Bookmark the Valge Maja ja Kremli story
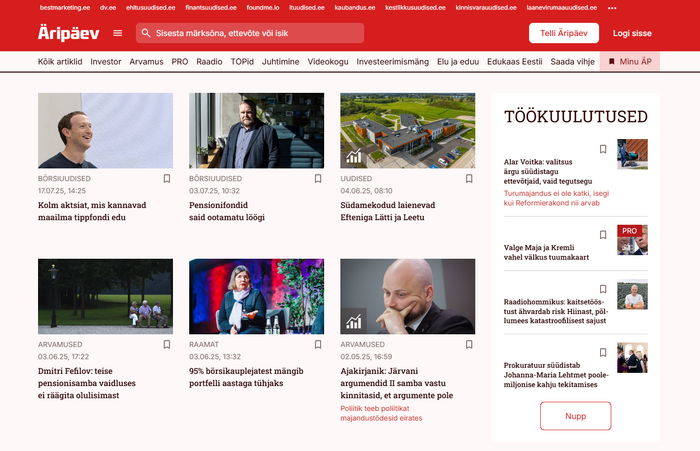 (x=603, y=235)
